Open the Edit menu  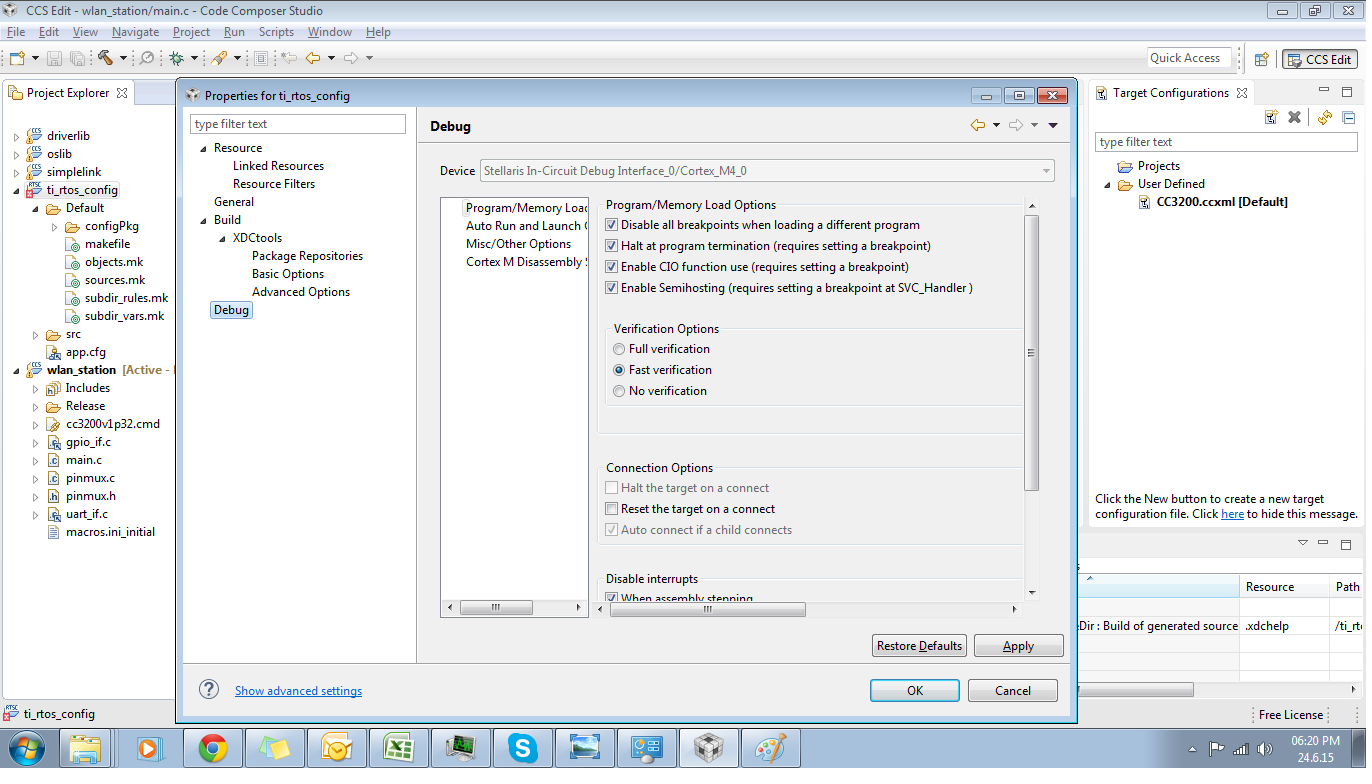point(49,32)
